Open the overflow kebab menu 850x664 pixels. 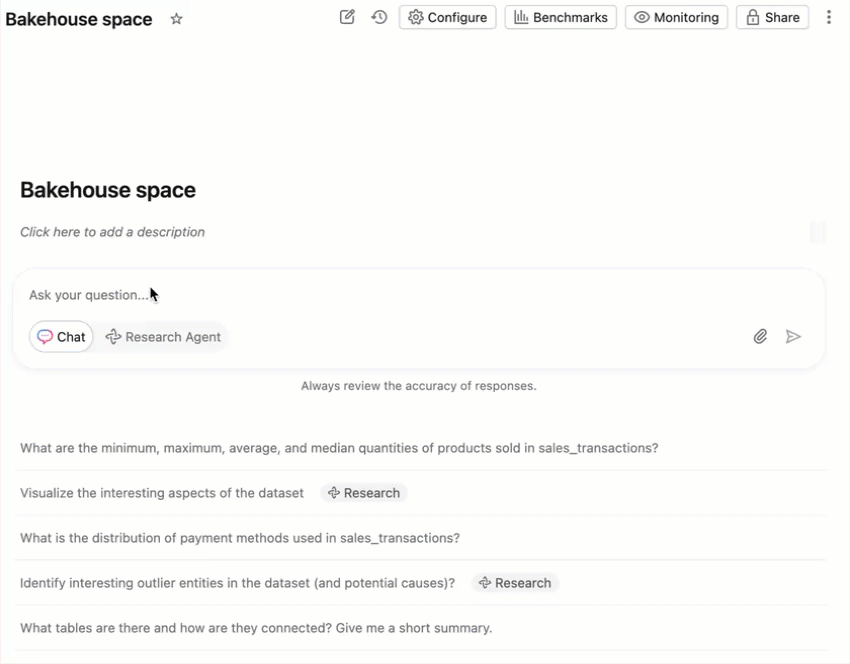click(829, 17)
